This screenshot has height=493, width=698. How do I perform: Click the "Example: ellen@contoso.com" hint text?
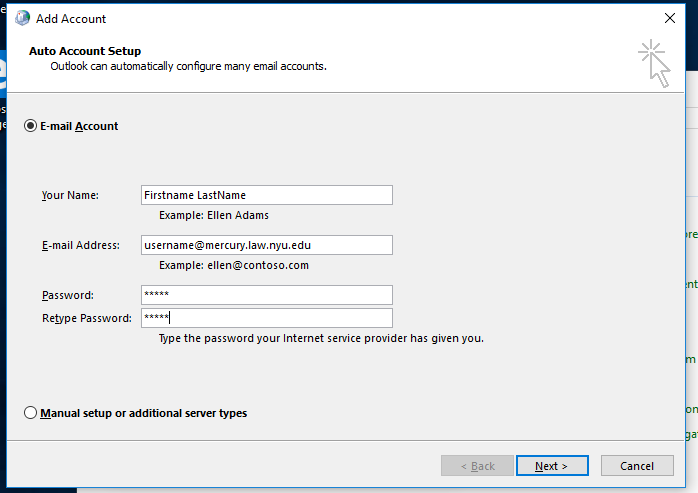(234, 265)
